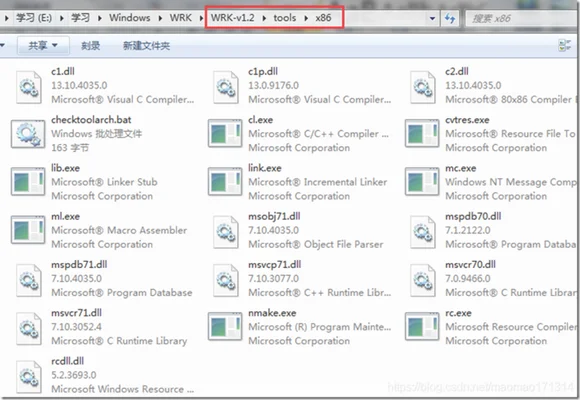Select the msvcr71.dll file icon

pyautogui.click(x=28, y=329)
